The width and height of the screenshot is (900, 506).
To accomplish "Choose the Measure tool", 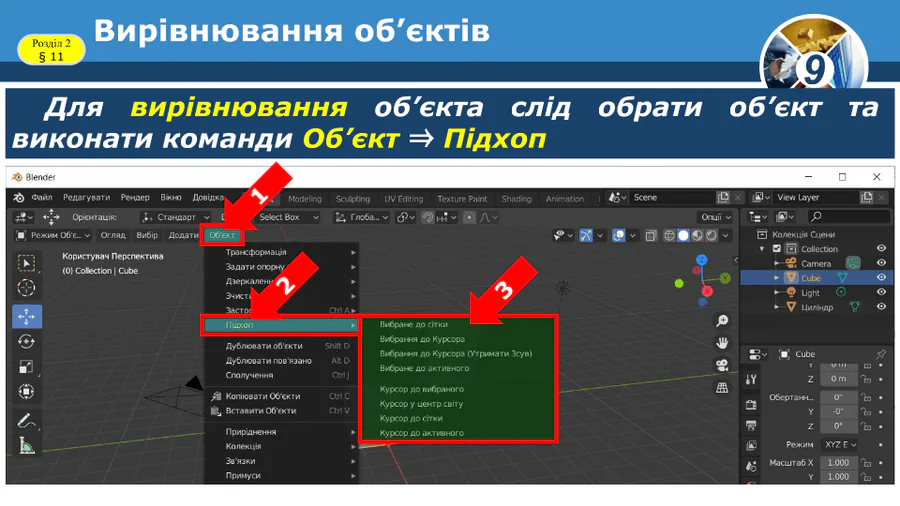I will point(26,446).
